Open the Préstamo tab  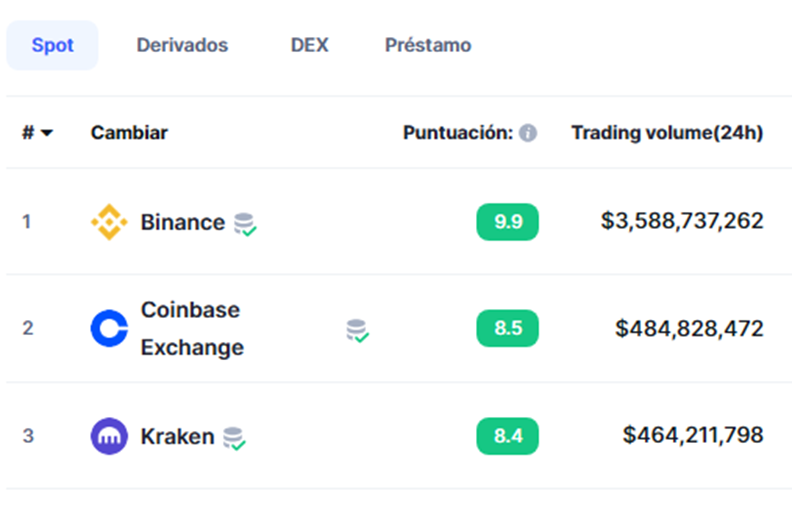pos(428,45)
